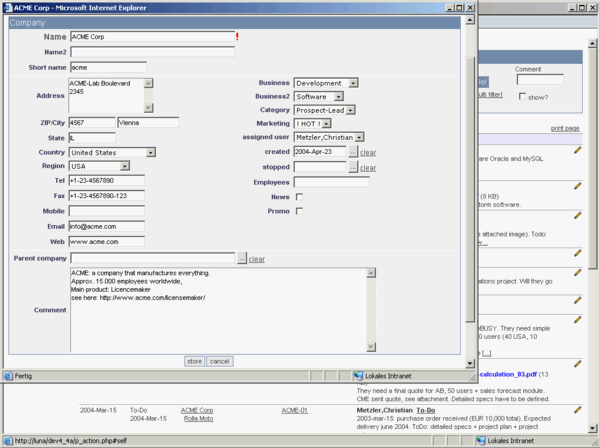The height and width of the screenshot is (448, 600).
Task: Click into the ZIP field showing 4567
Action: pyautogui.click(x=92, y=122)
